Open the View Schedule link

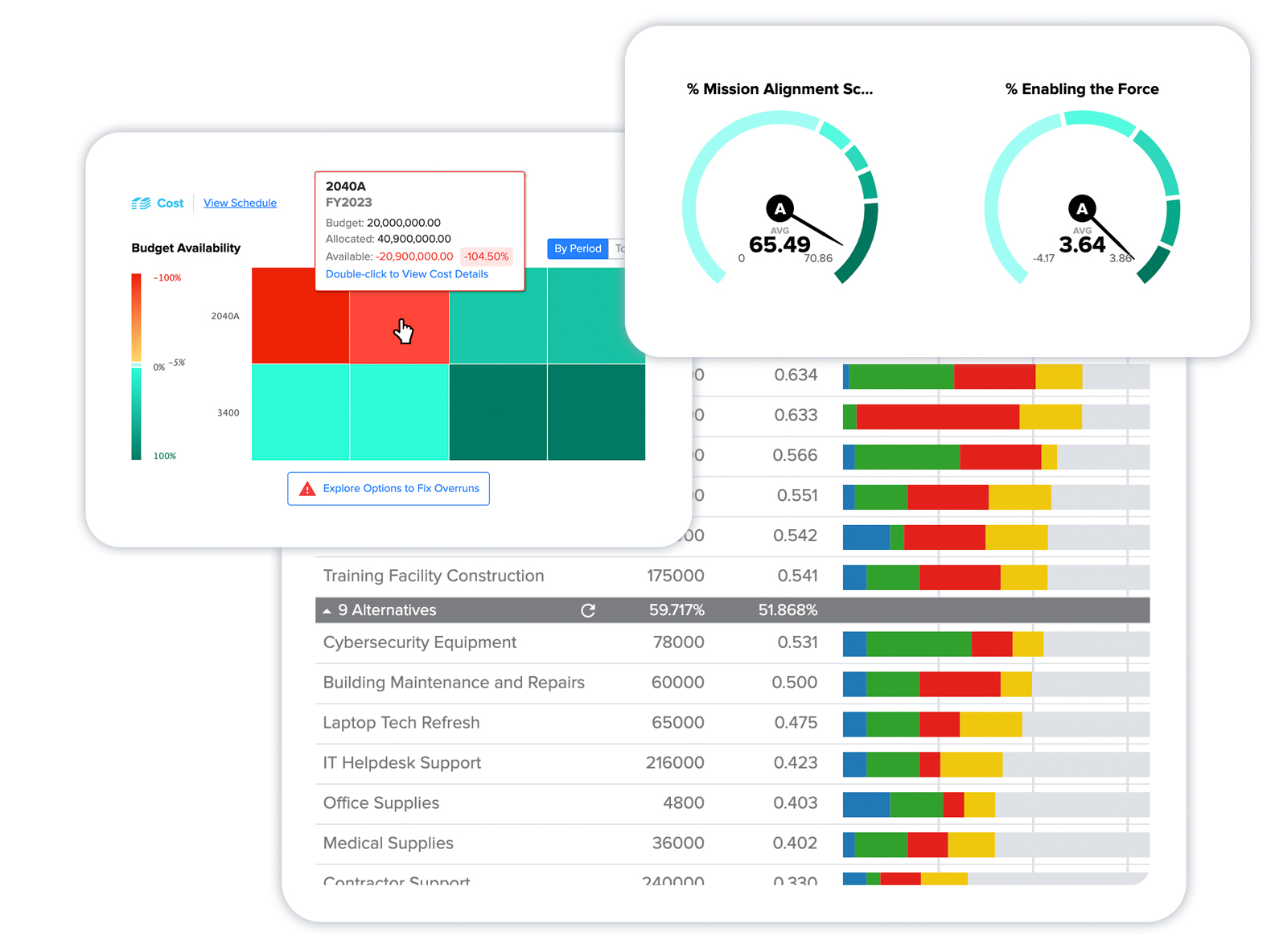click(x=240, y=203)
